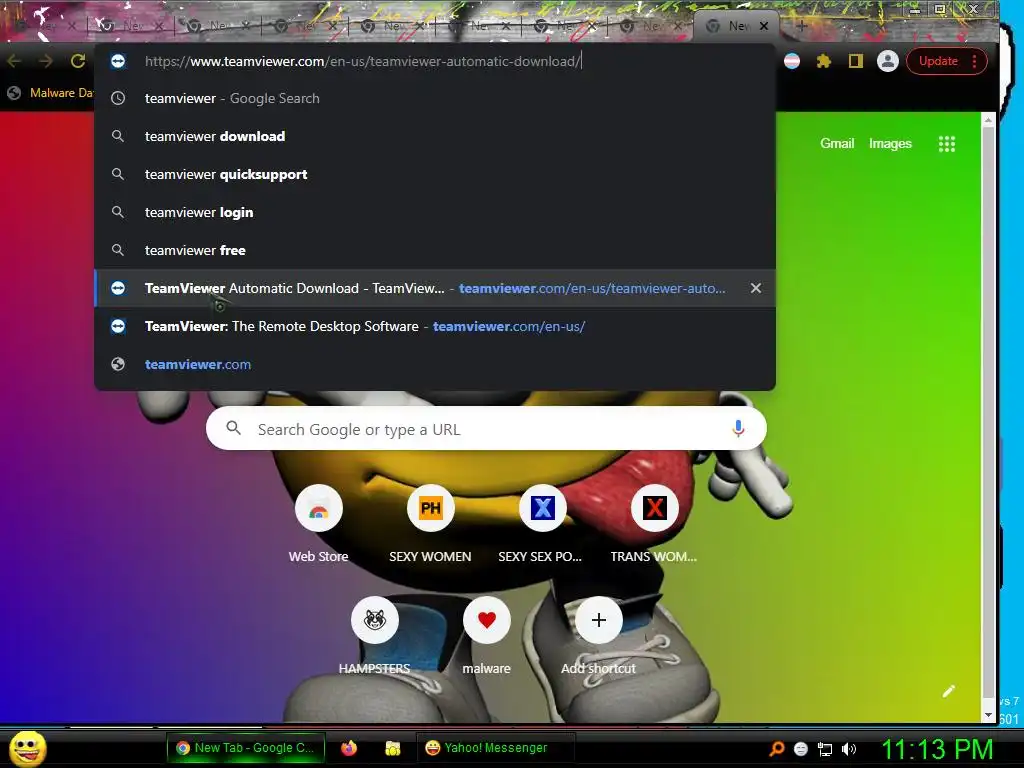The width and height of the screenshot is (1024, 768).
Task: Choose the 'teamviewer quicksupport' suggestion
Action: (435, 174)
